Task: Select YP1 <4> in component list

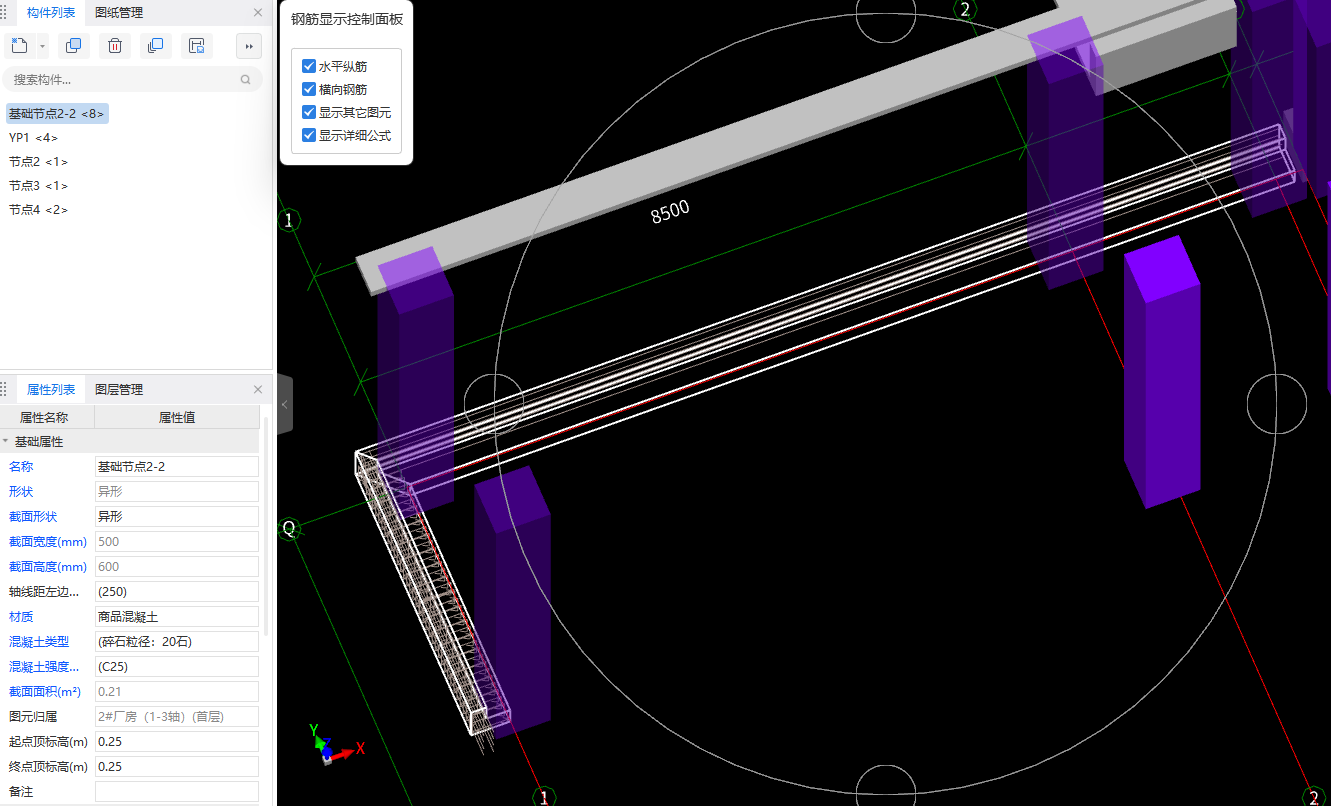Action: click(x=33, y=138)
